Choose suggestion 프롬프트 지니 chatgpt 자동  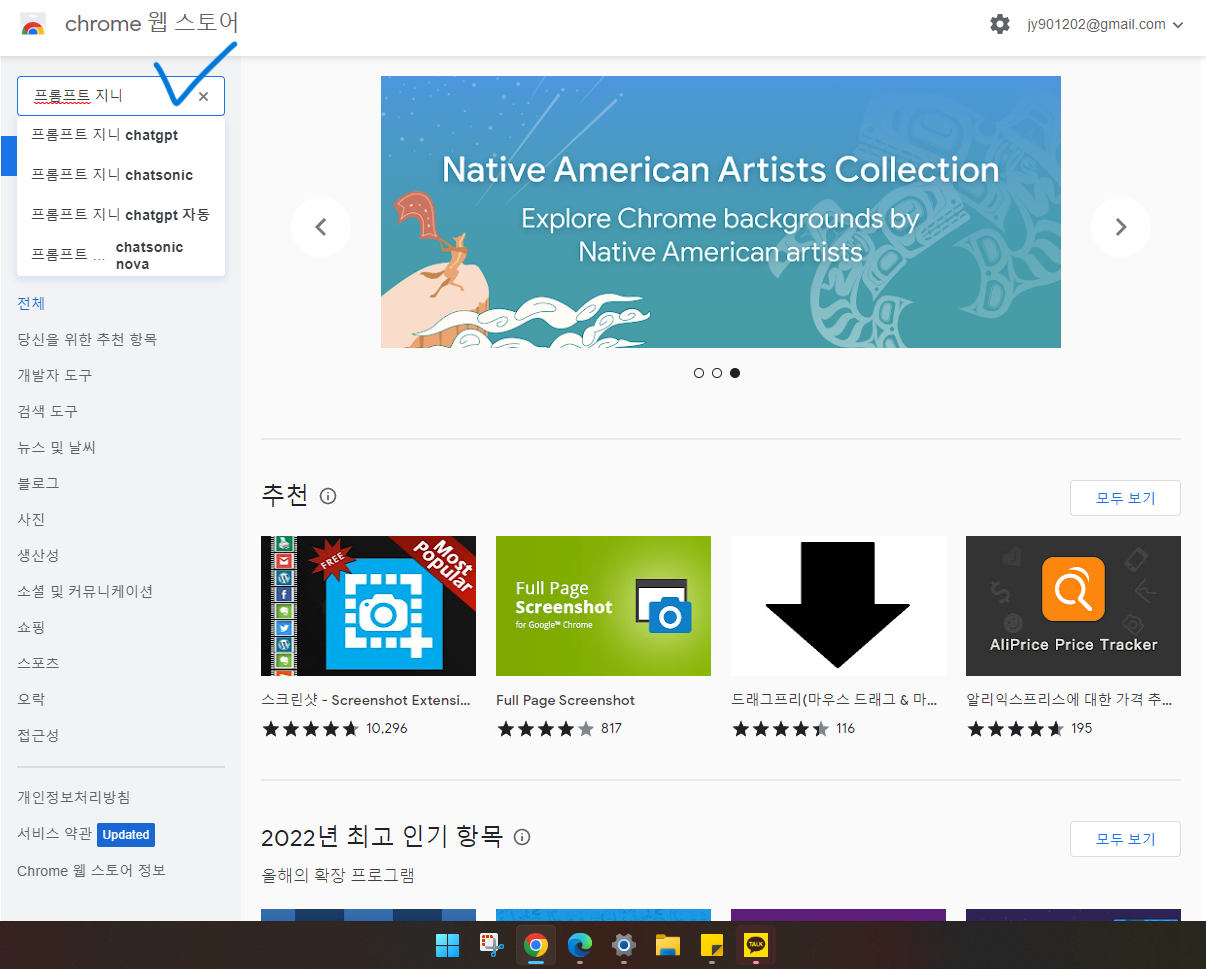(121, 215)
